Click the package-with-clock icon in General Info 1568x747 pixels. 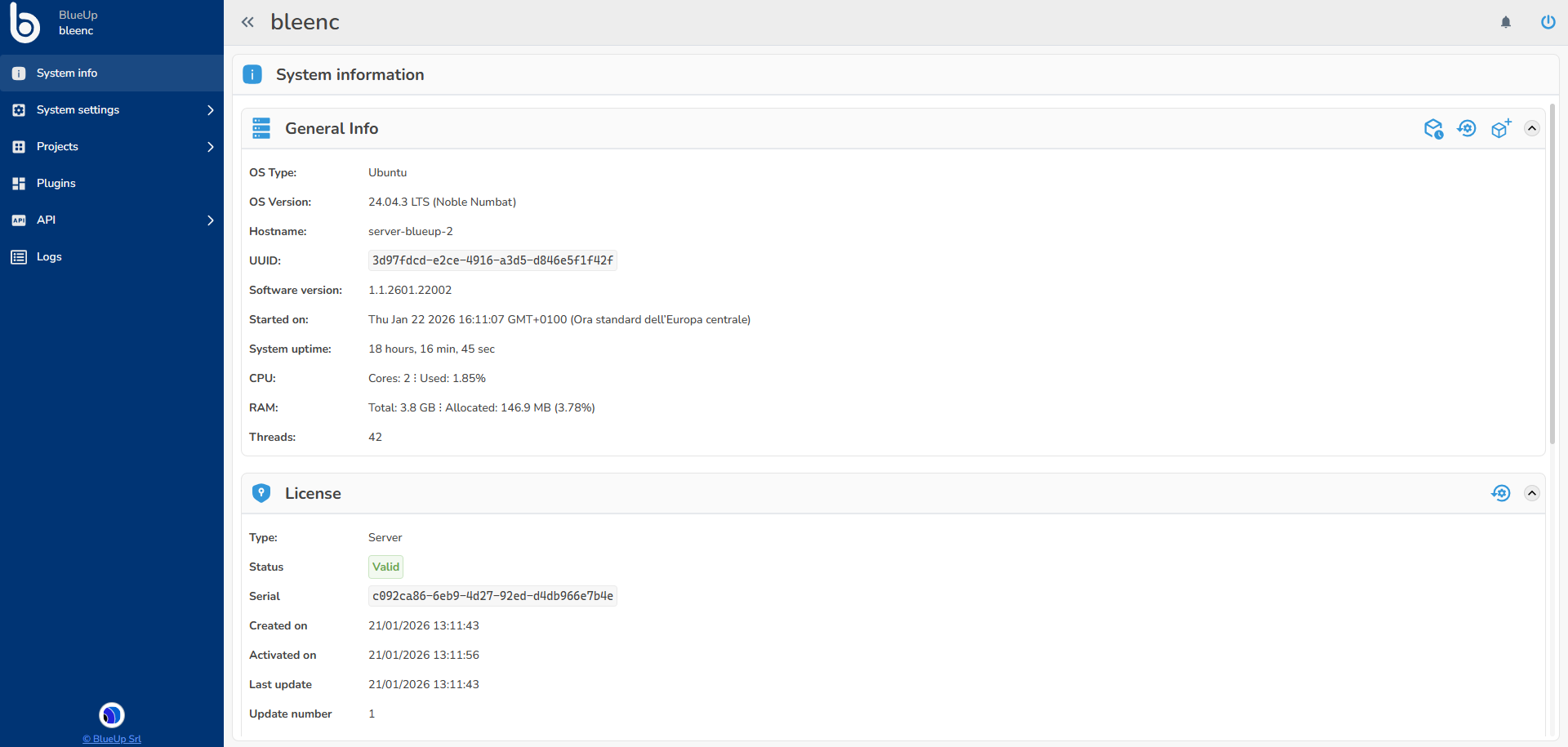[x=1434, y=128]
